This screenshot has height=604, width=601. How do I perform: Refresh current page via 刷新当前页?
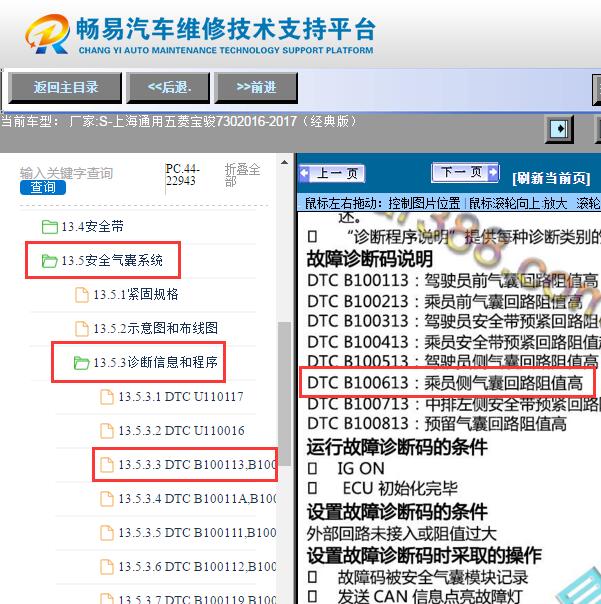[x=551, y=178]
